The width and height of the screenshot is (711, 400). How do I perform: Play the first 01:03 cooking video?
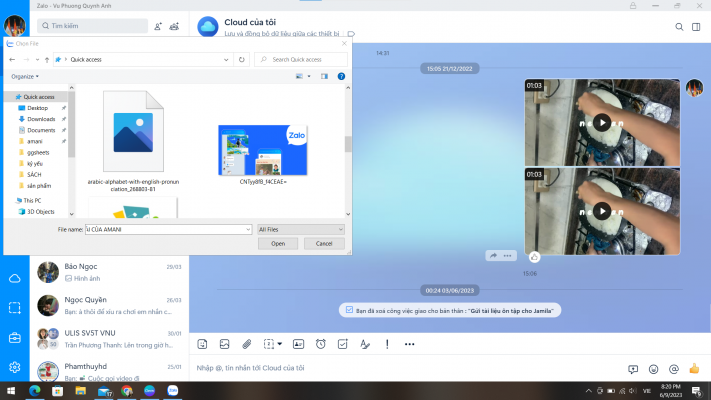pyautogui.click(x=602, y=122)
